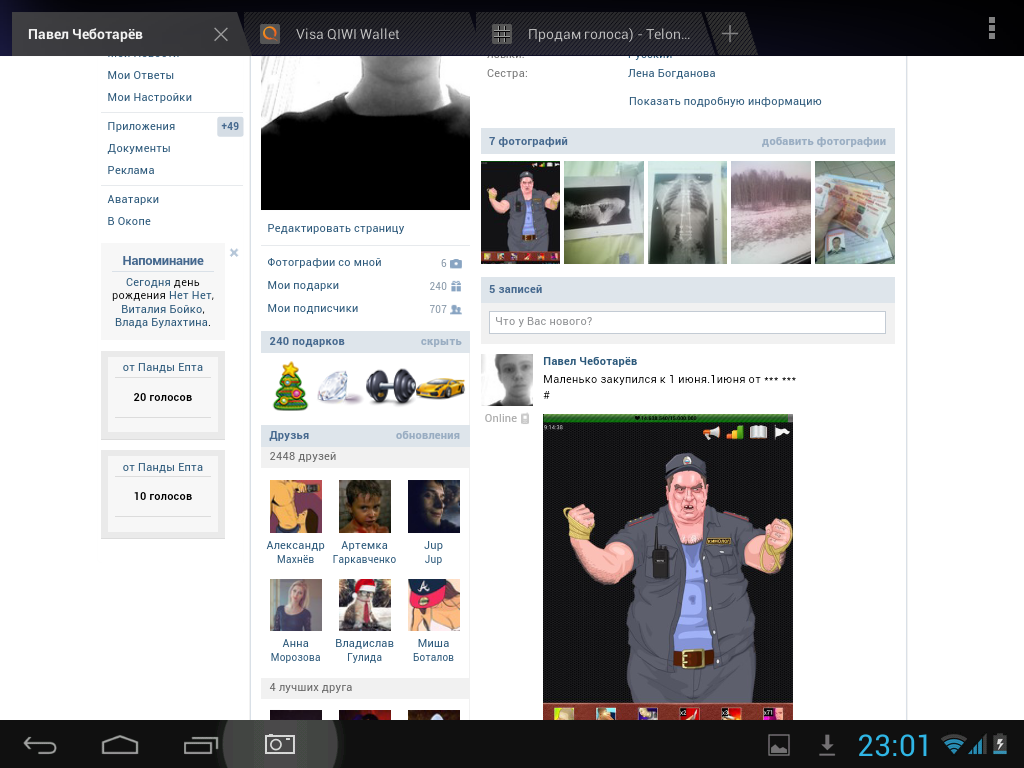Screen dimensions: 1024x768
Task: Open the money banknotes photo thumbnail
Action: (855, 212)
